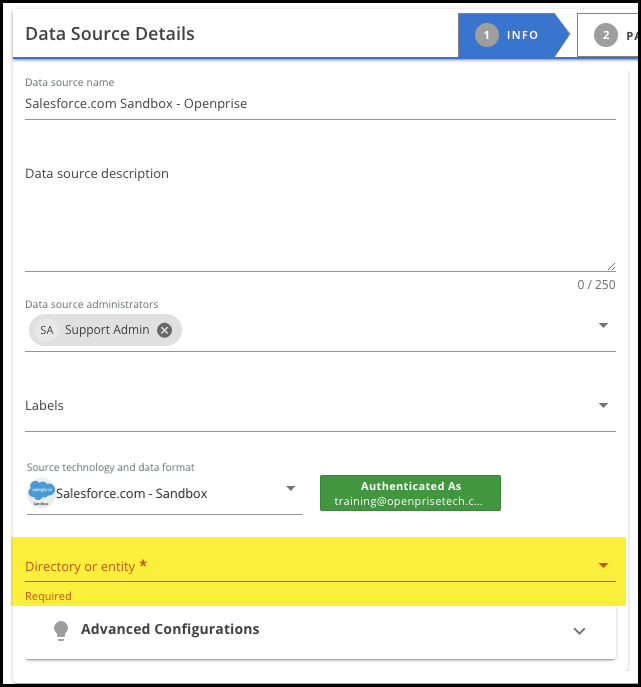Edit the Data source name field
The height and width of the screenshot is (687, 641).
pyautogui.click(x=320, y=104)
